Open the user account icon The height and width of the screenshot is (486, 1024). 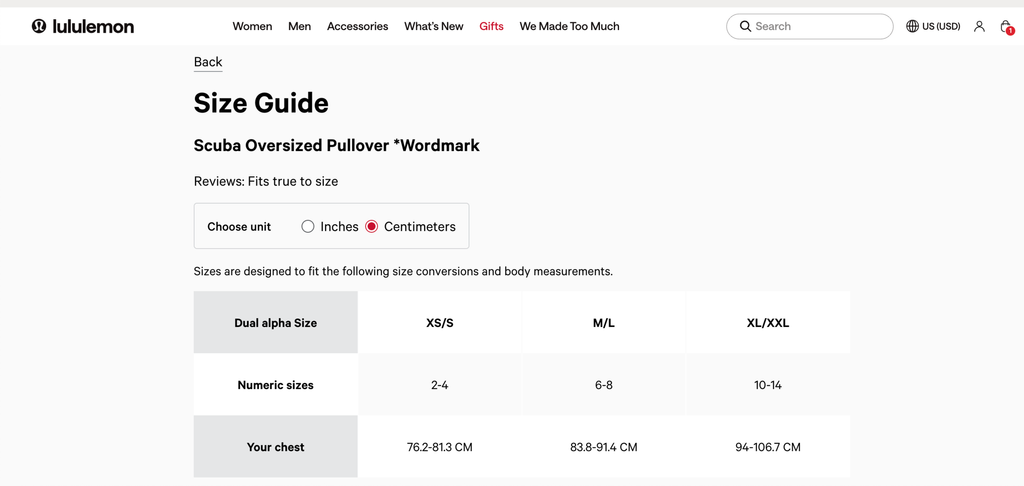[979, 26]
